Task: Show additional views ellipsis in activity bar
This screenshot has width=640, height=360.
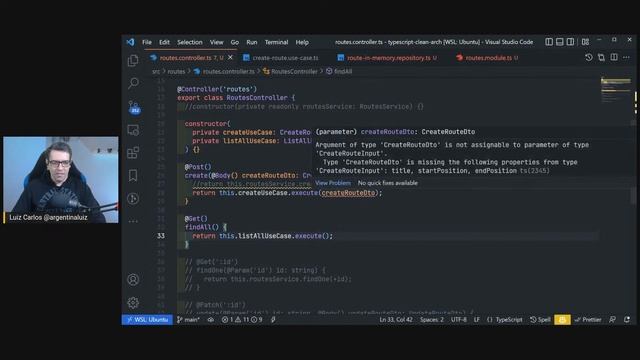Action: (x=133, y=221)
